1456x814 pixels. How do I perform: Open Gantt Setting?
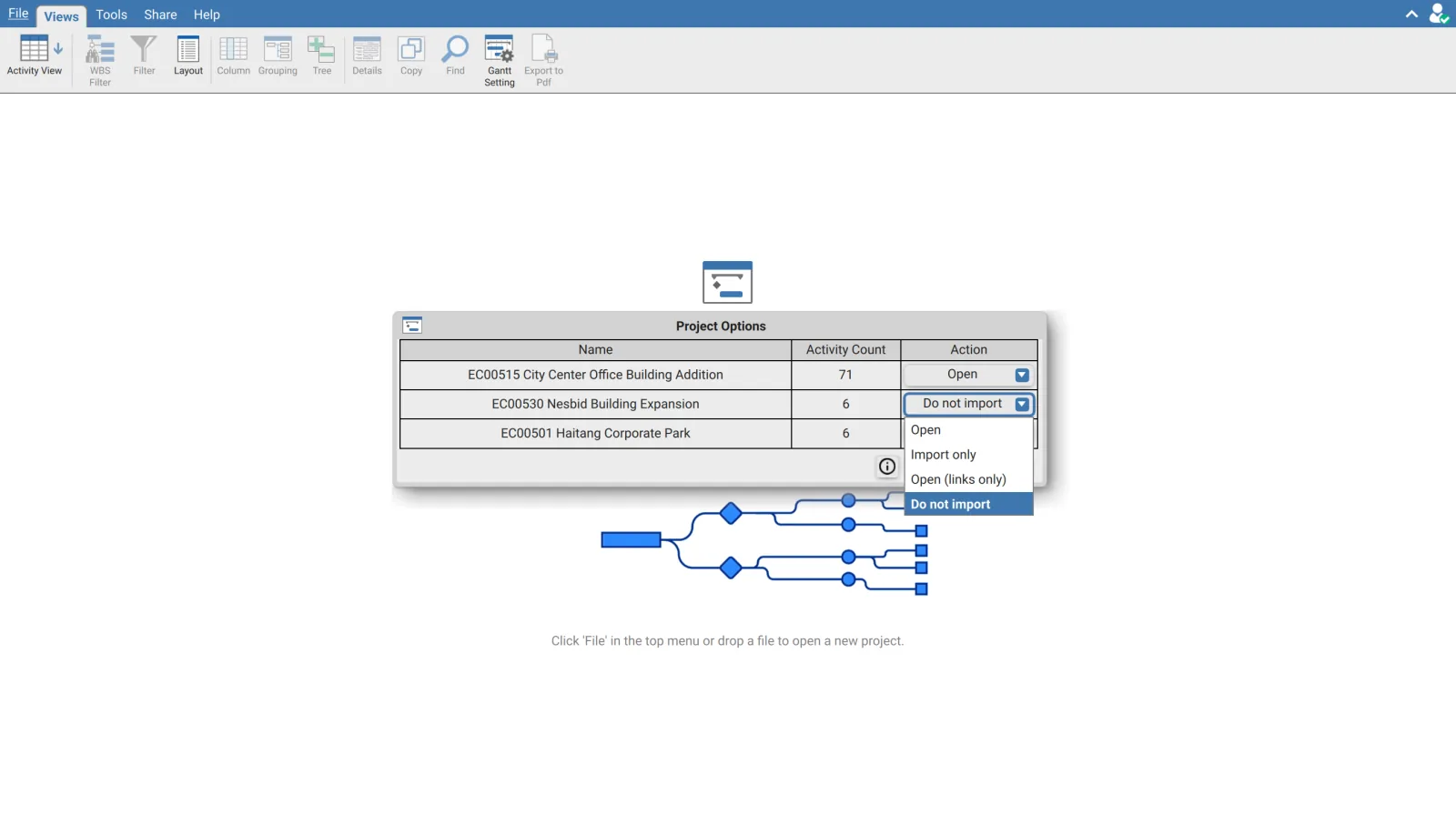click(x=500, y=60)
